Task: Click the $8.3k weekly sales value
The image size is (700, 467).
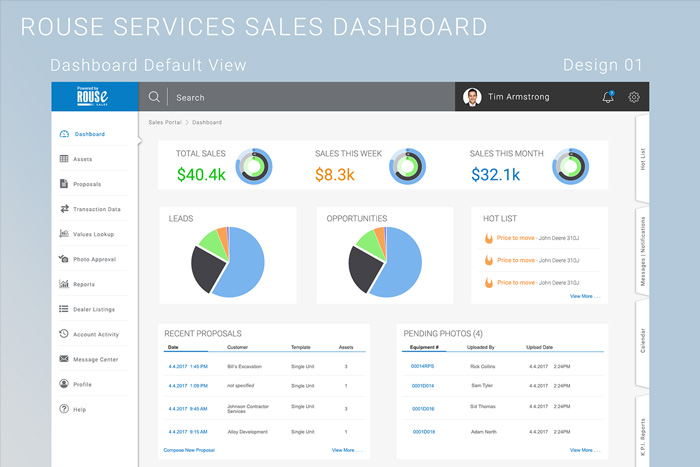Action: tap(335, 175)
